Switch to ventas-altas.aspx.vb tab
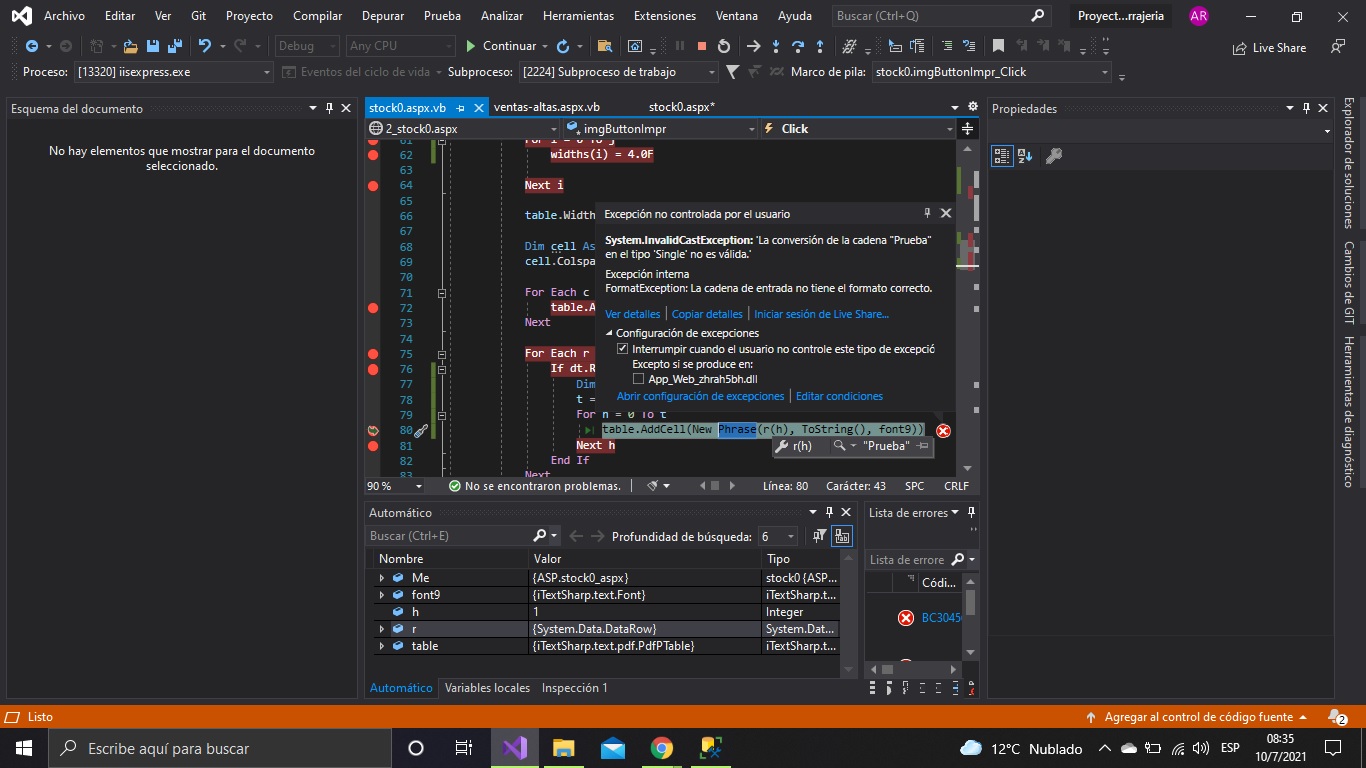 pyautogui.click(x=547, y=107)
